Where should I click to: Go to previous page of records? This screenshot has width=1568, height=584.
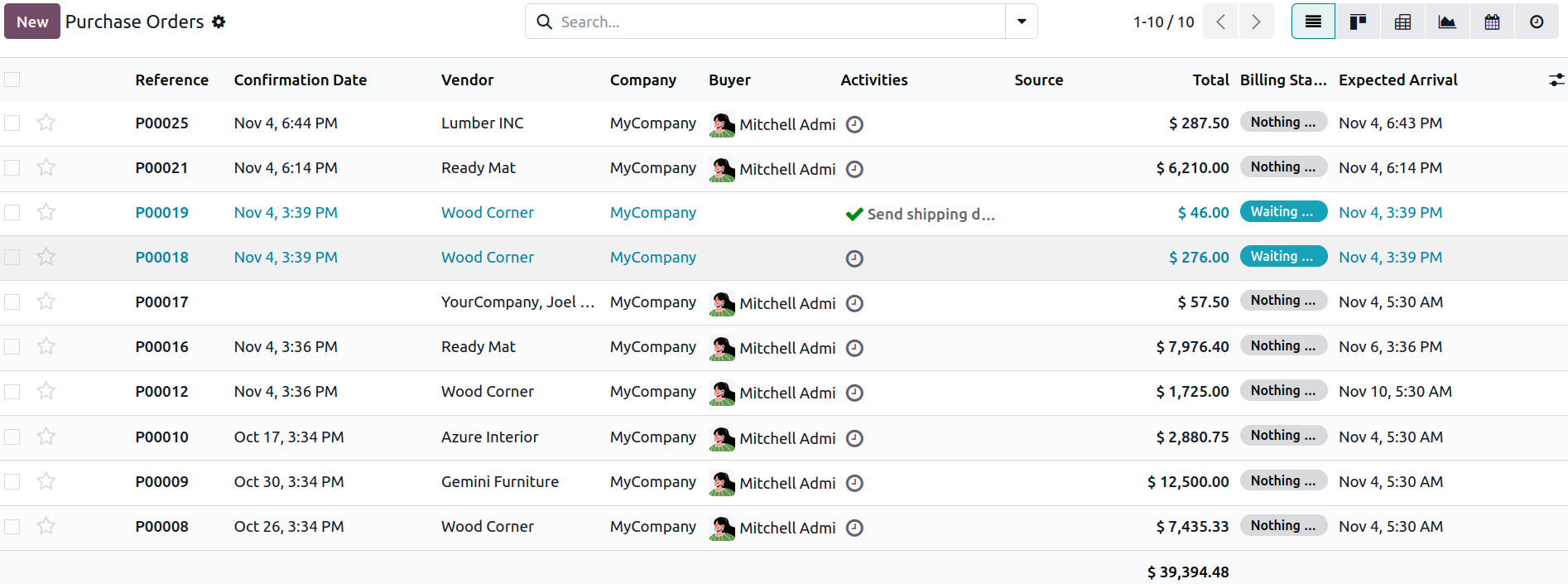1220,22
